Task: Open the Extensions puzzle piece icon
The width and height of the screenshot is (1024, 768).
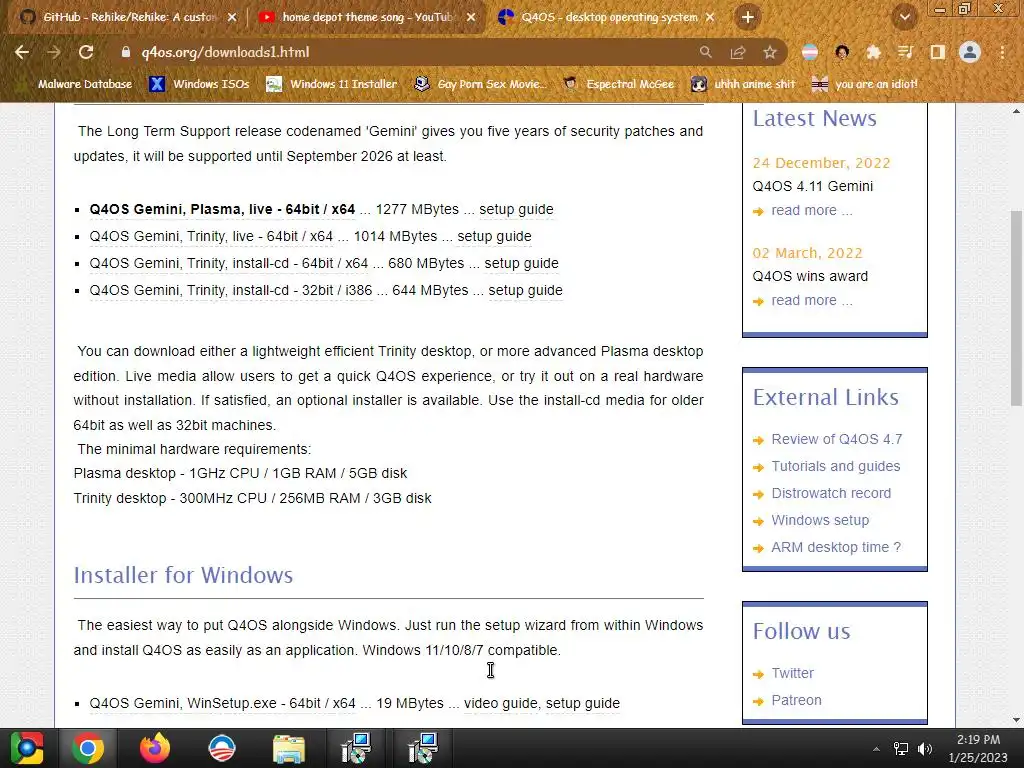Action: [873, 52]
